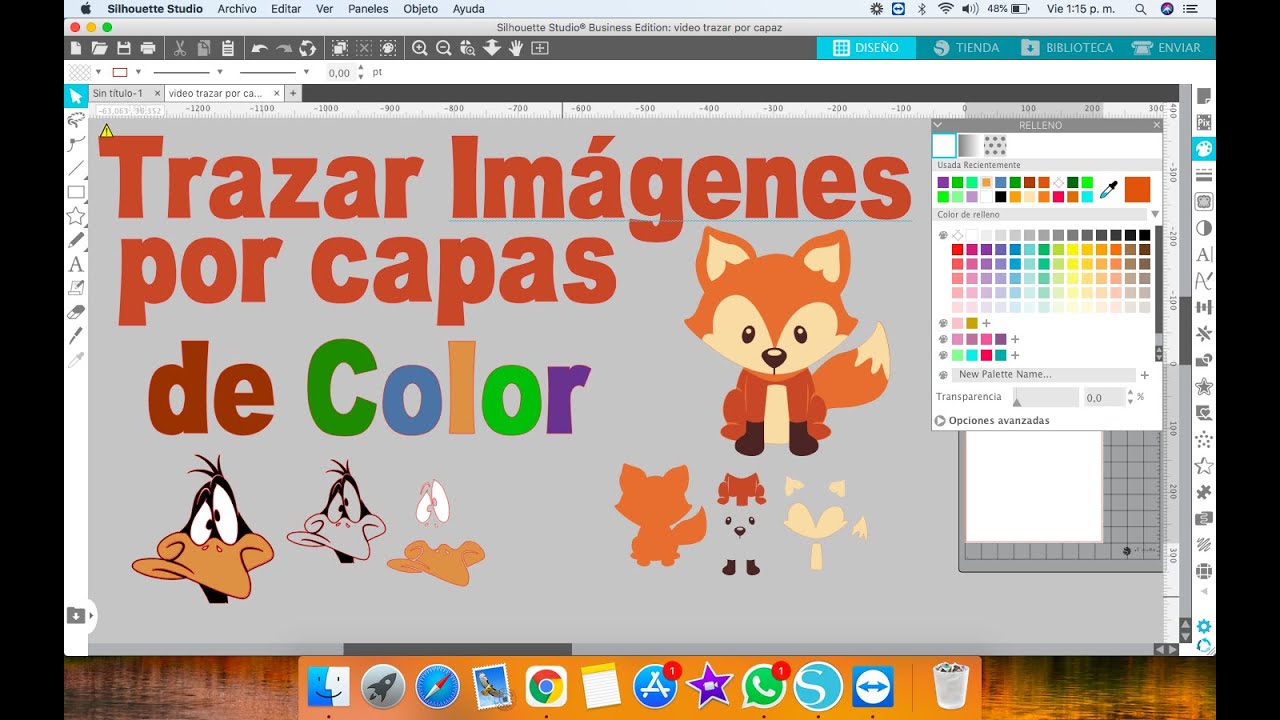Open the first line style dropdown
The height and width of the screenshot is (720, 1280).
click(221, 72)
